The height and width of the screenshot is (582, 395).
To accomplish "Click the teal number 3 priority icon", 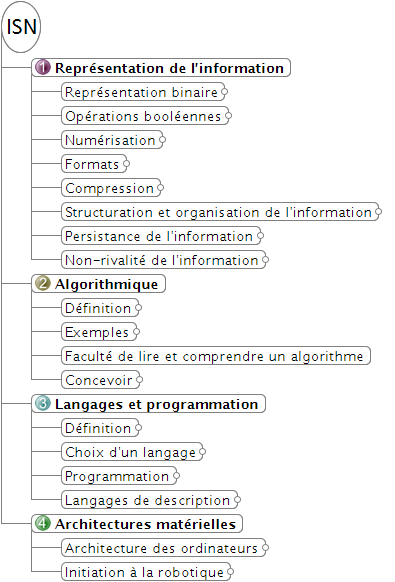I will coord(43,403).
